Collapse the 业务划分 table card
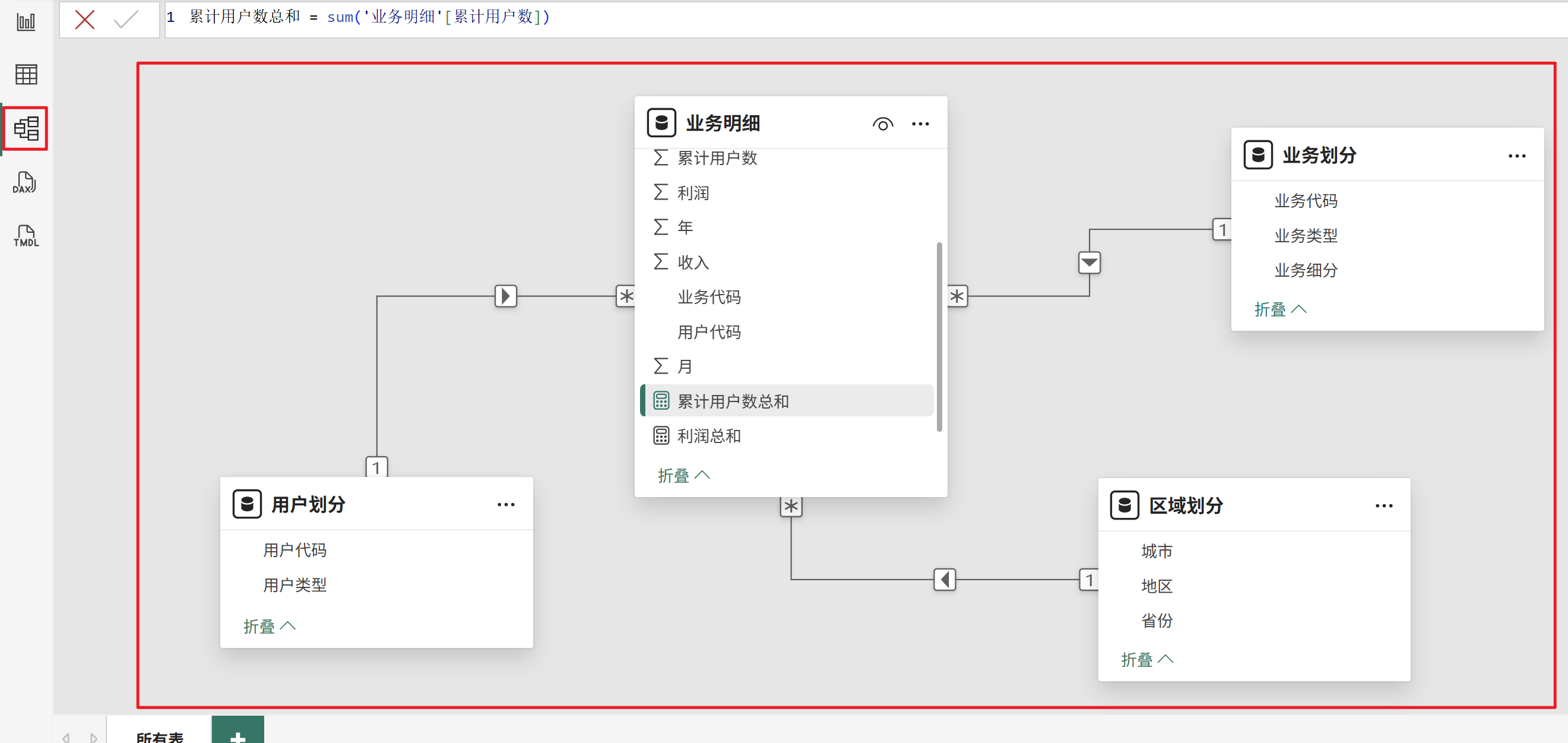This screenshot has width=1568, height=743. [1279, 309]
